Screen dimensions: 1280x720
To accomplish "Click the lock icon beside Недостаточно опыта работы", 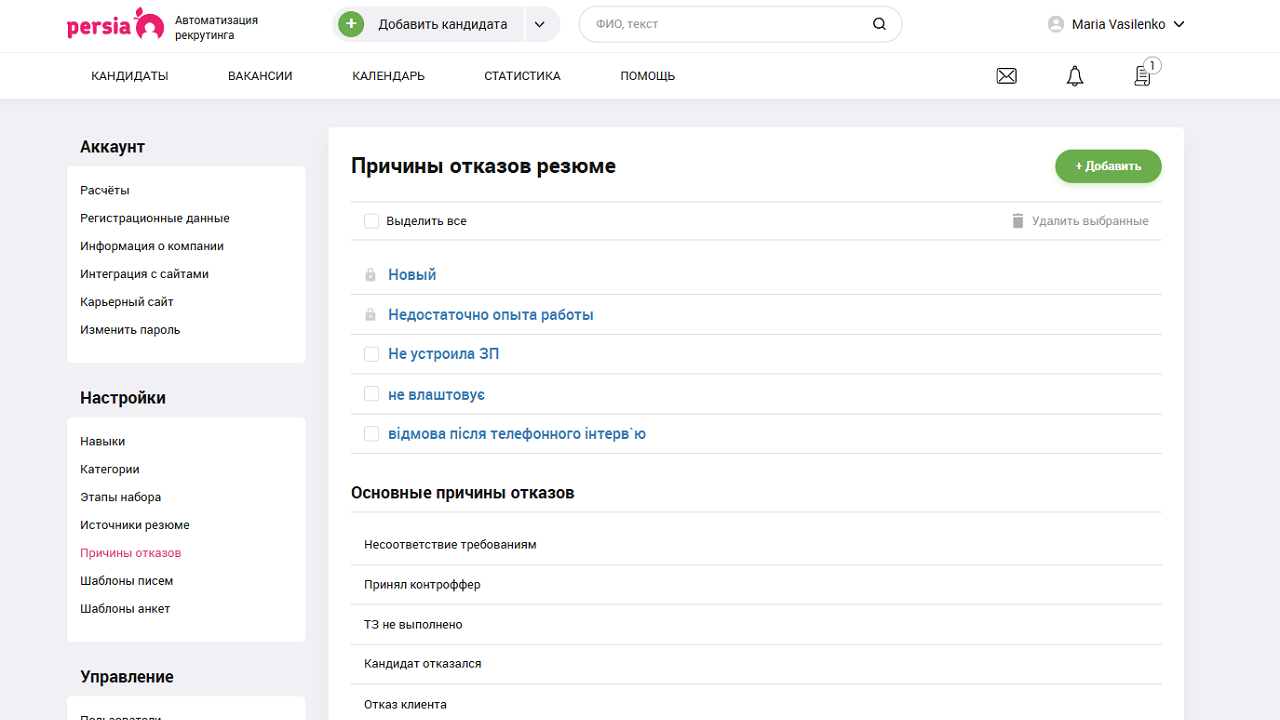I will 371,313.
